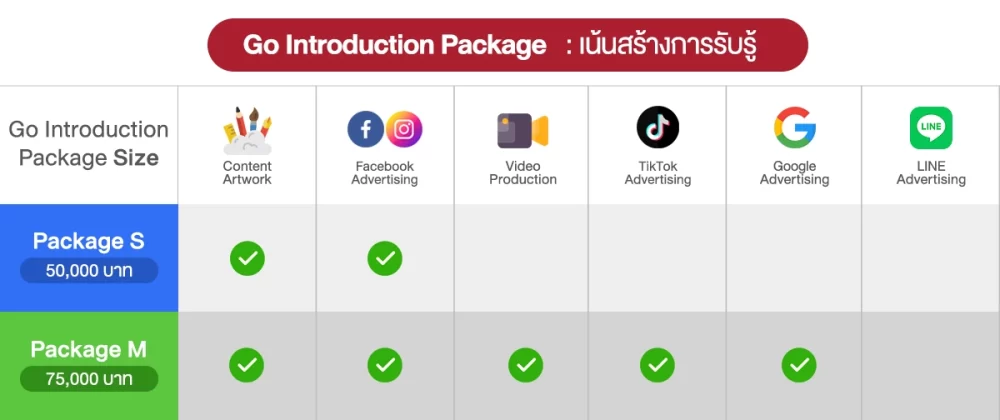Viewport: 1000px width, 420px height.
Task: Click the Video Production camera icon
Action: (522, 131)
